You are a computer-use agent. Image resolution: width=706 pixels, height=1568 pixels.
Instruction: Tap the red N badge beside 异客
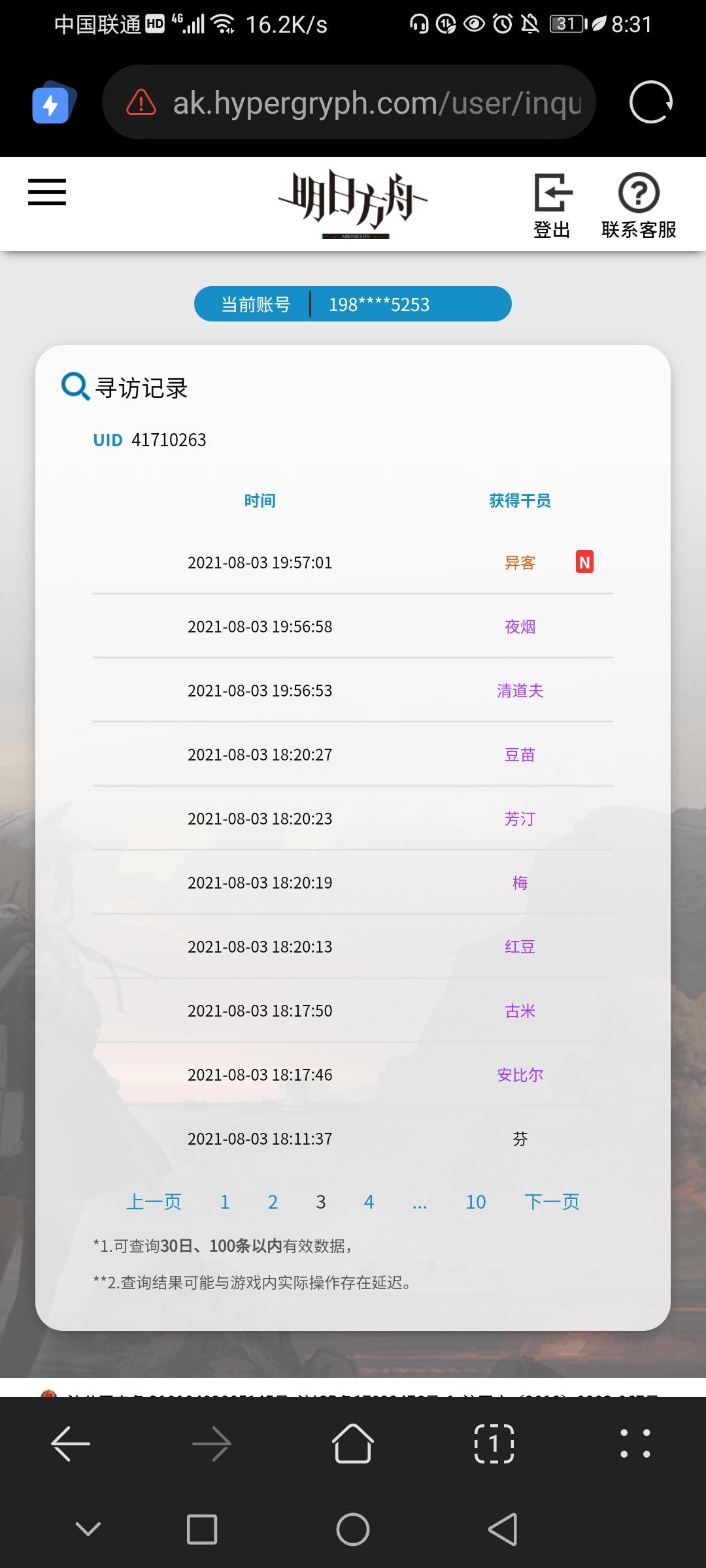tap(584, 562)
